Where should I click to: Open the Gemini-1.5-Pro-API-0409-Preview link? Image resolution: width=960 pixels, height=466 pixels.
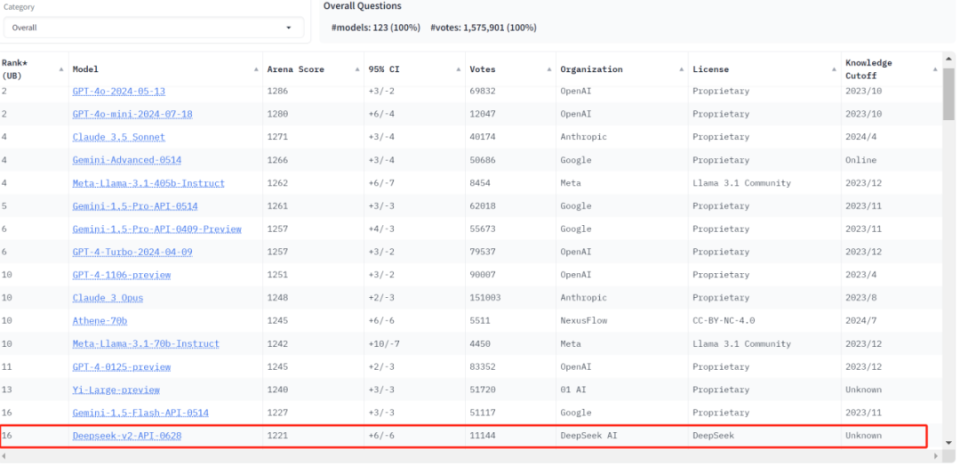click(157, 229)
